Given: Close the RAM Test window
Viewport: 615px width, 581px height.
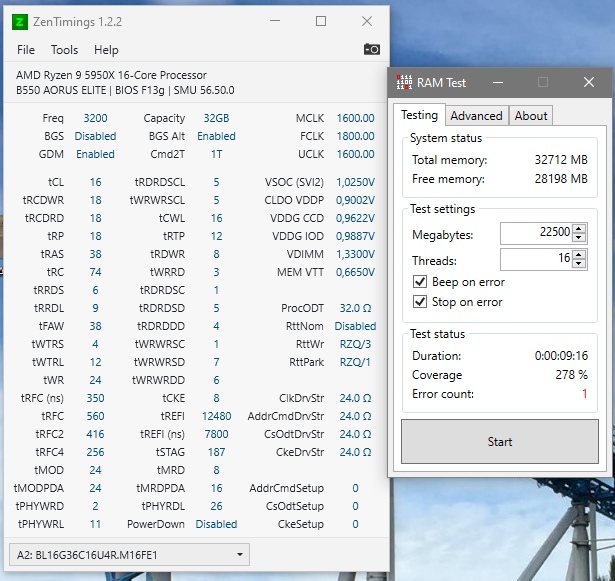Looking at the screenshot, I should [589, 82].
